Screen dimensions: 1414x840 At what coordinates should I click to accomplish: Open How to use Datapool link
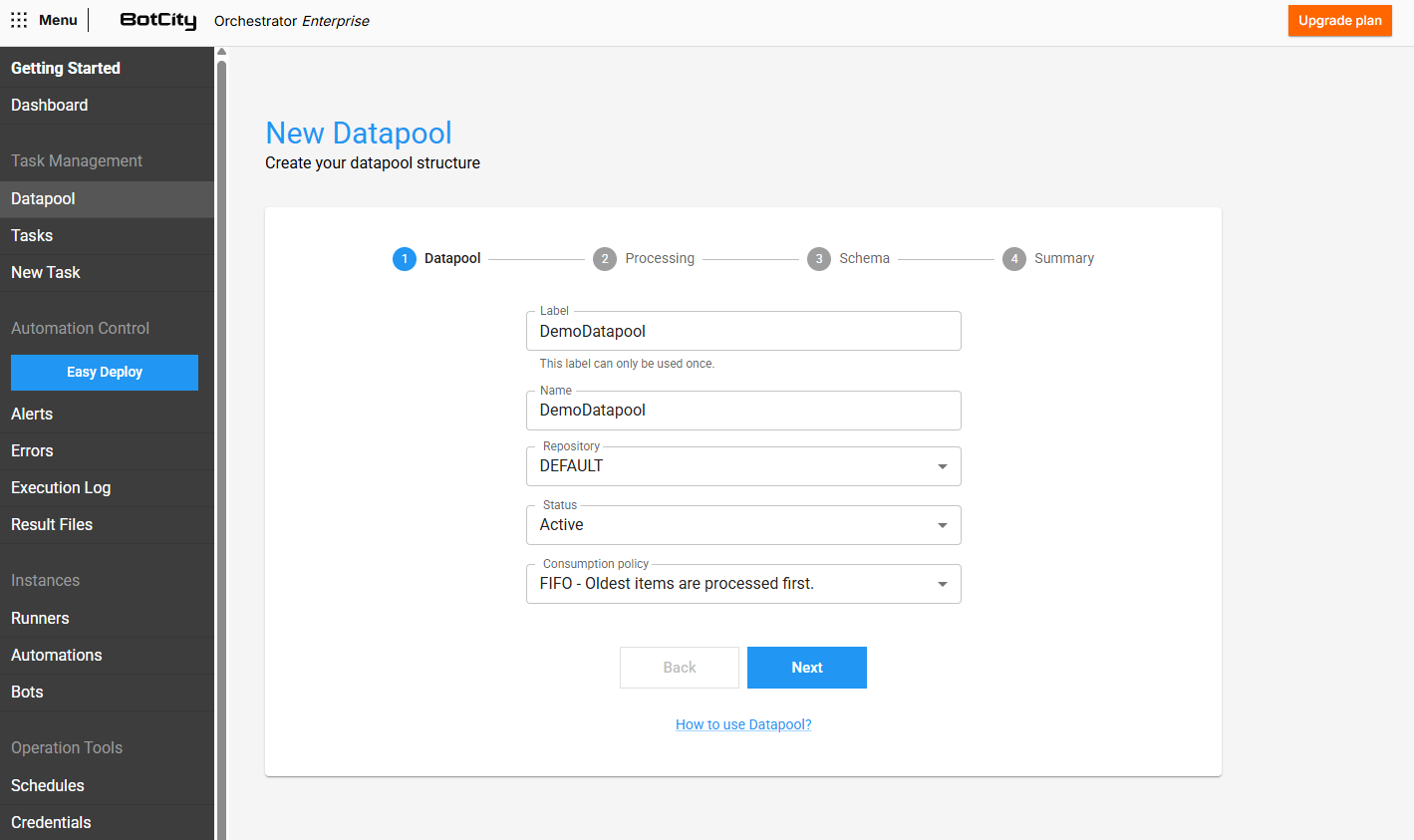point(743,724)
